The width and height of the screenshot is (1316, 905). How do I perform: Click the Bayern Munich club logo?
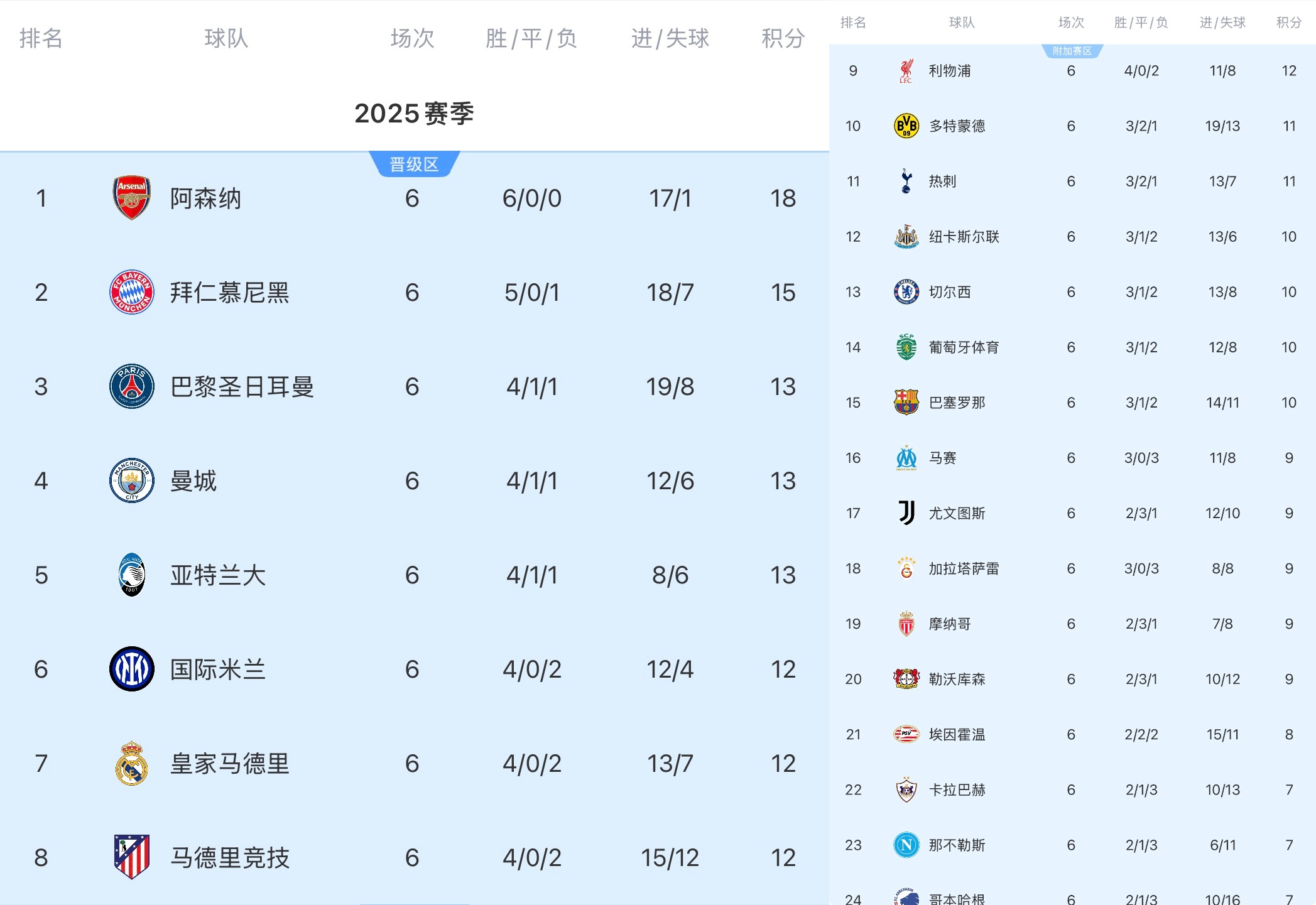pos(131,292)
